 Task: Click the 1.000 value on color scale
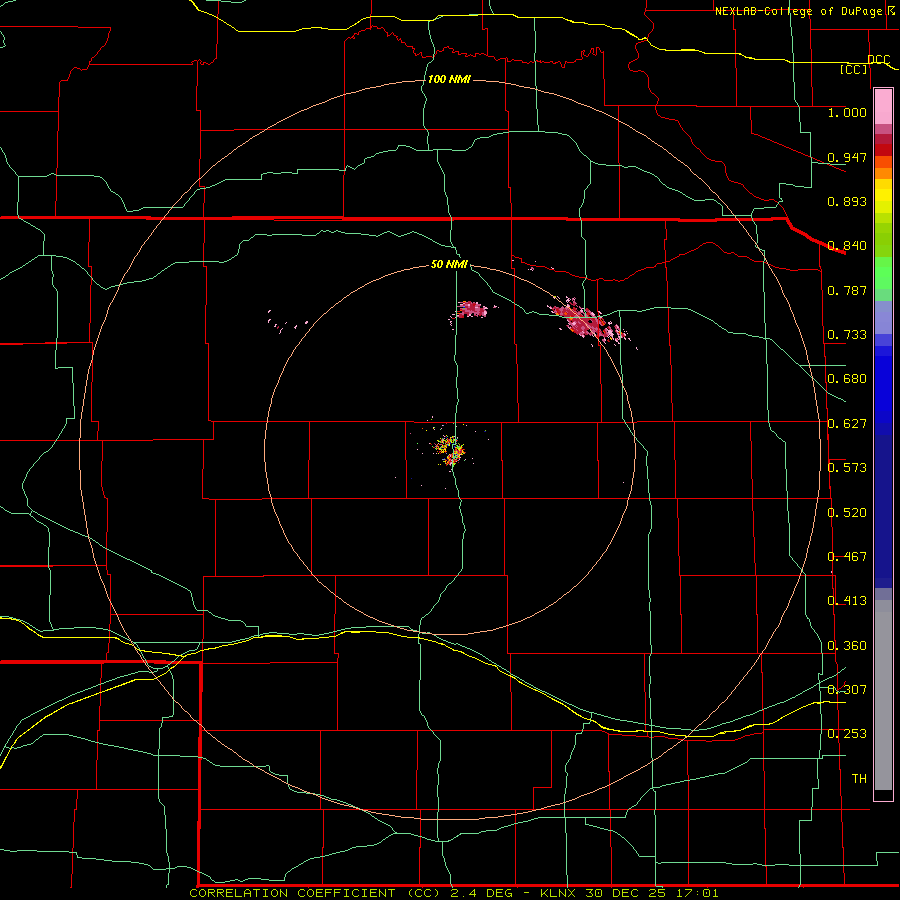(847, 112)
